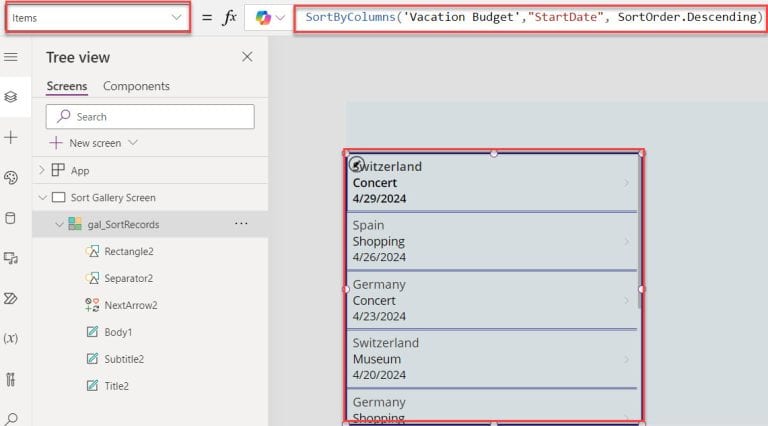
Task: Open the Media icon in the left rail
Action: (11, 258)
